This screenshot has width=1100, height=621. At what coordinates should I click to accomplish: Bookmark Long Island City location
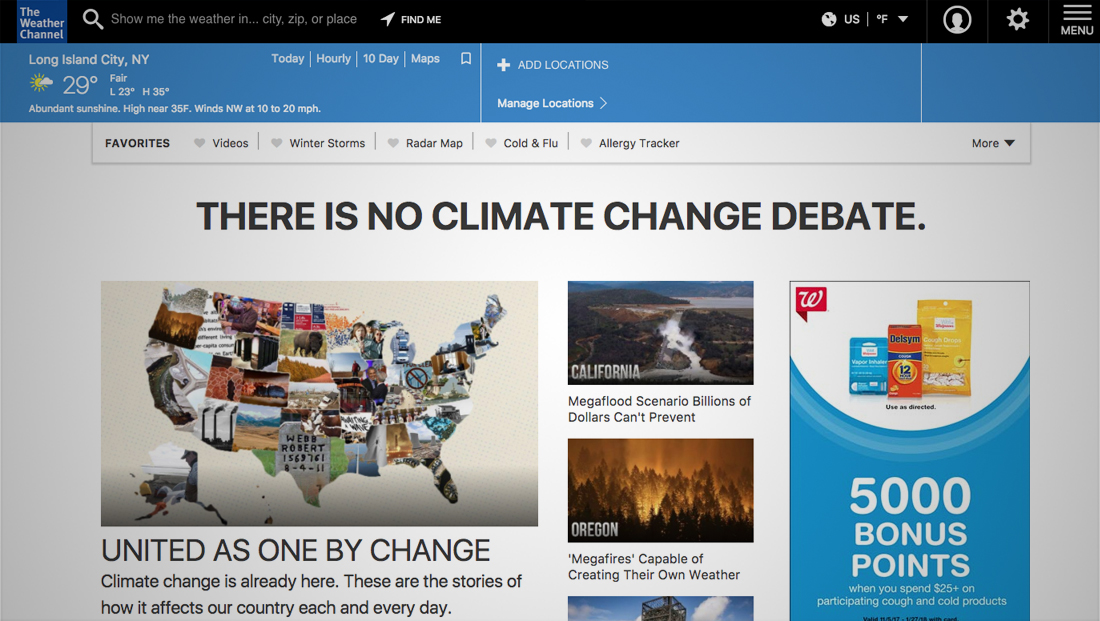466,58
